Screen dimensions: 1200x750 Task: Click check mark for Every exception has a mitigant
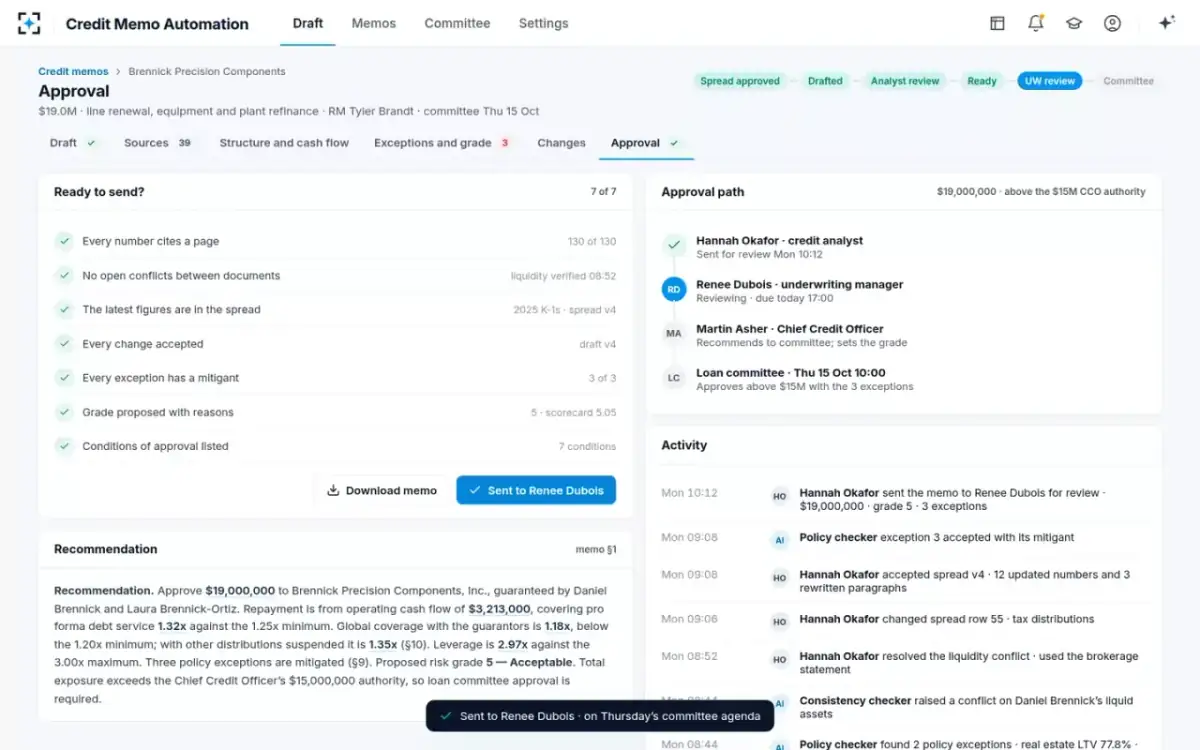[x=64, y=378]
